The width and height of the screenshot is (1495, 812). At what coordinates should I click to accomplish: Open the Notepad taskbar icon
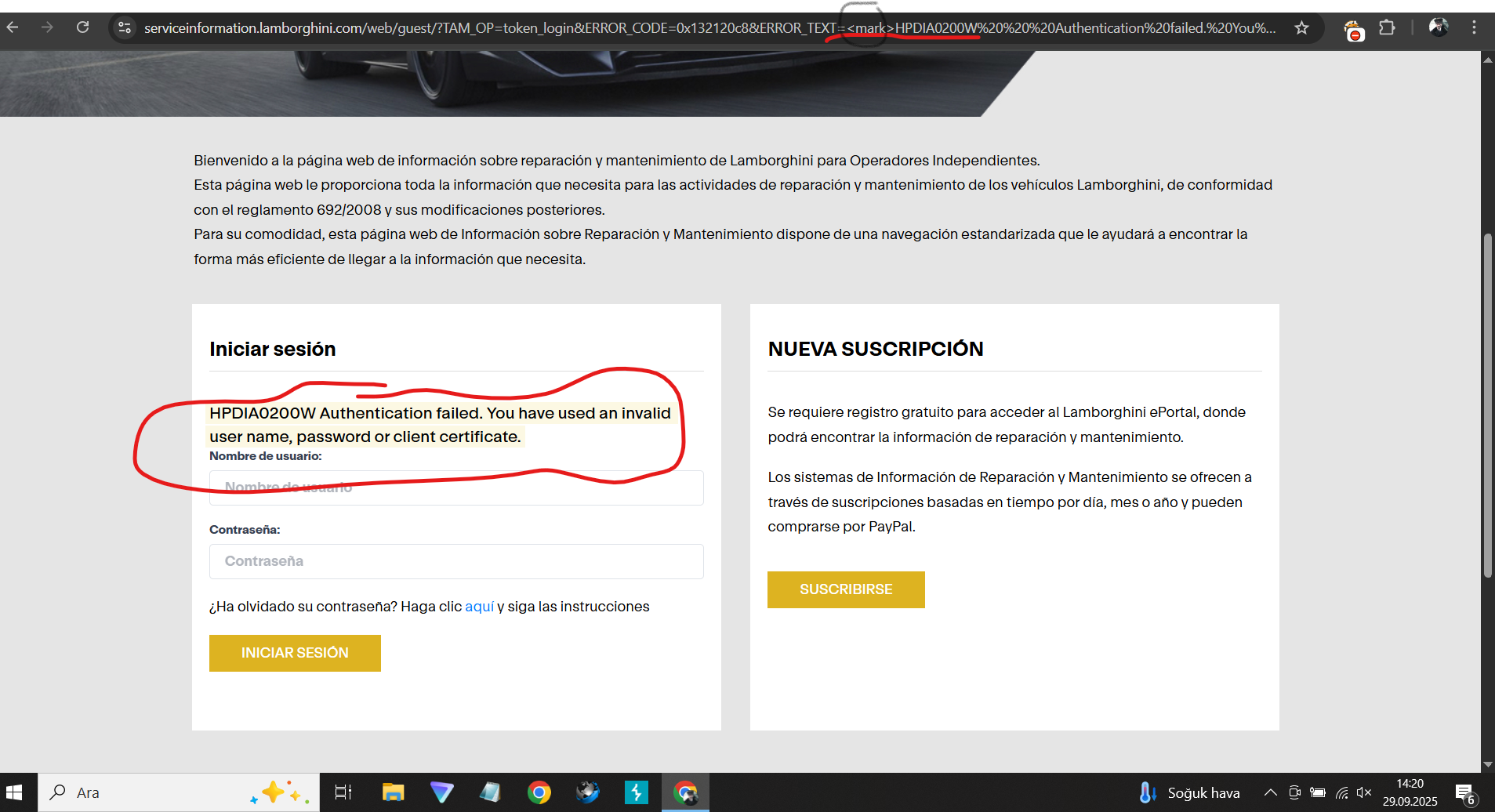490,792
